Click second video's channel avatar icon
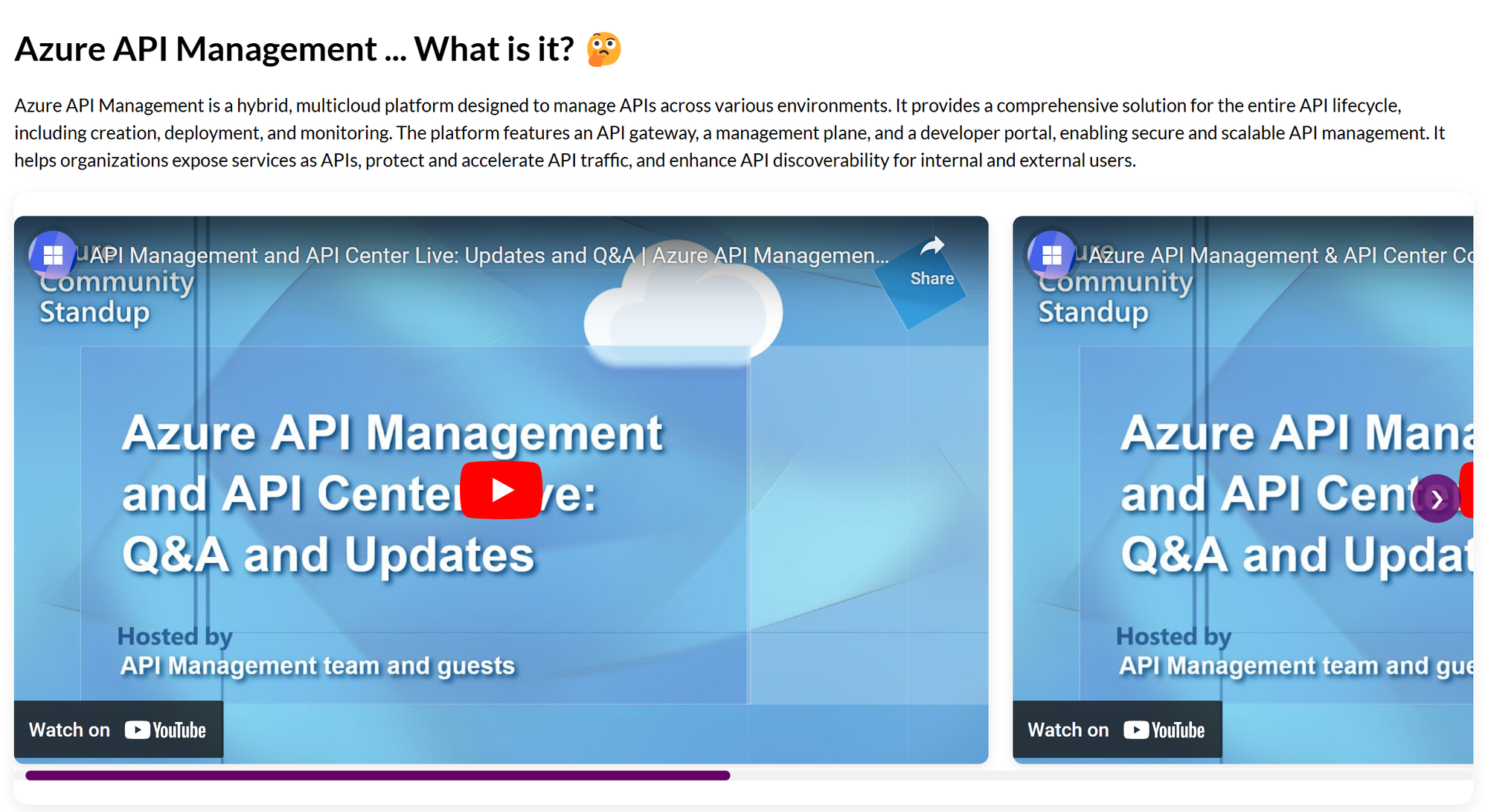Screen dimensions: 1488x812 point(1051,255)
